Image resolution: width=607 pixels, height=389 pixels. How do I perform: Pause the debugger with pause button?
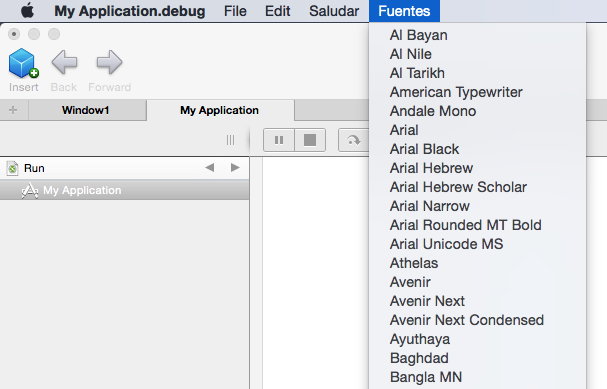tap(279, 140)
